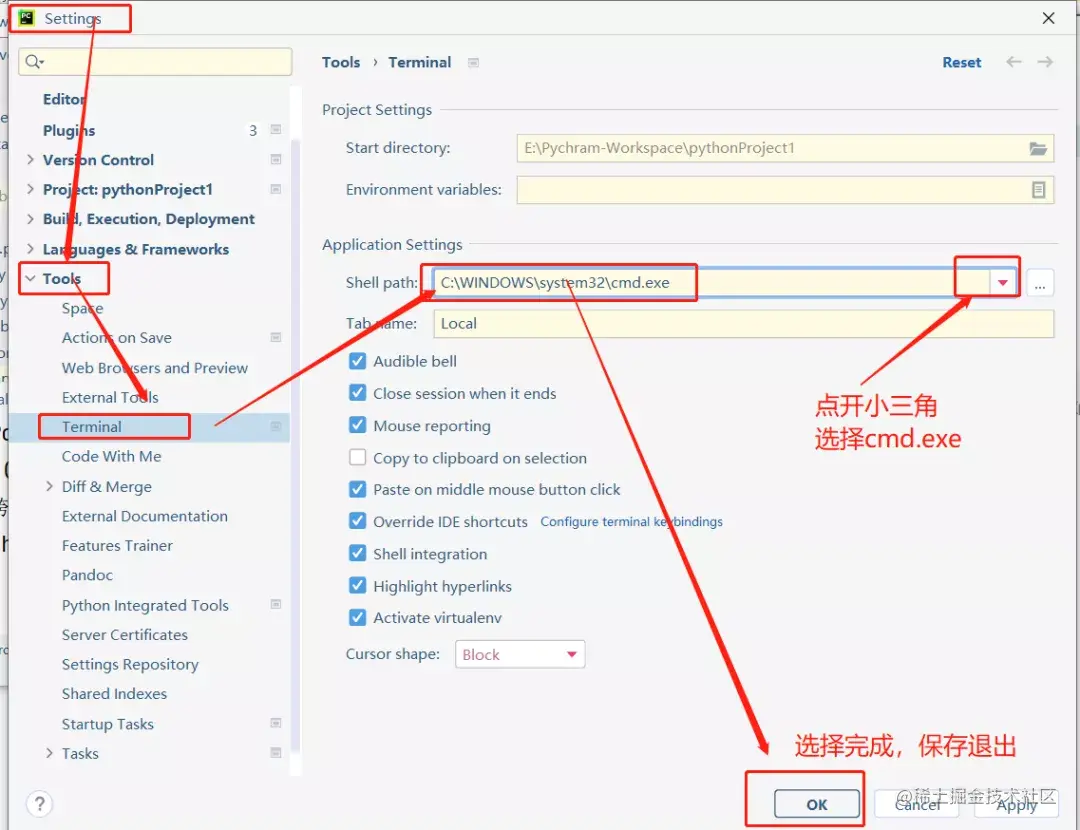1080x830 pixels.
Task: Enable Copy to clipboard on selection
Action: [x=357, y=457]
